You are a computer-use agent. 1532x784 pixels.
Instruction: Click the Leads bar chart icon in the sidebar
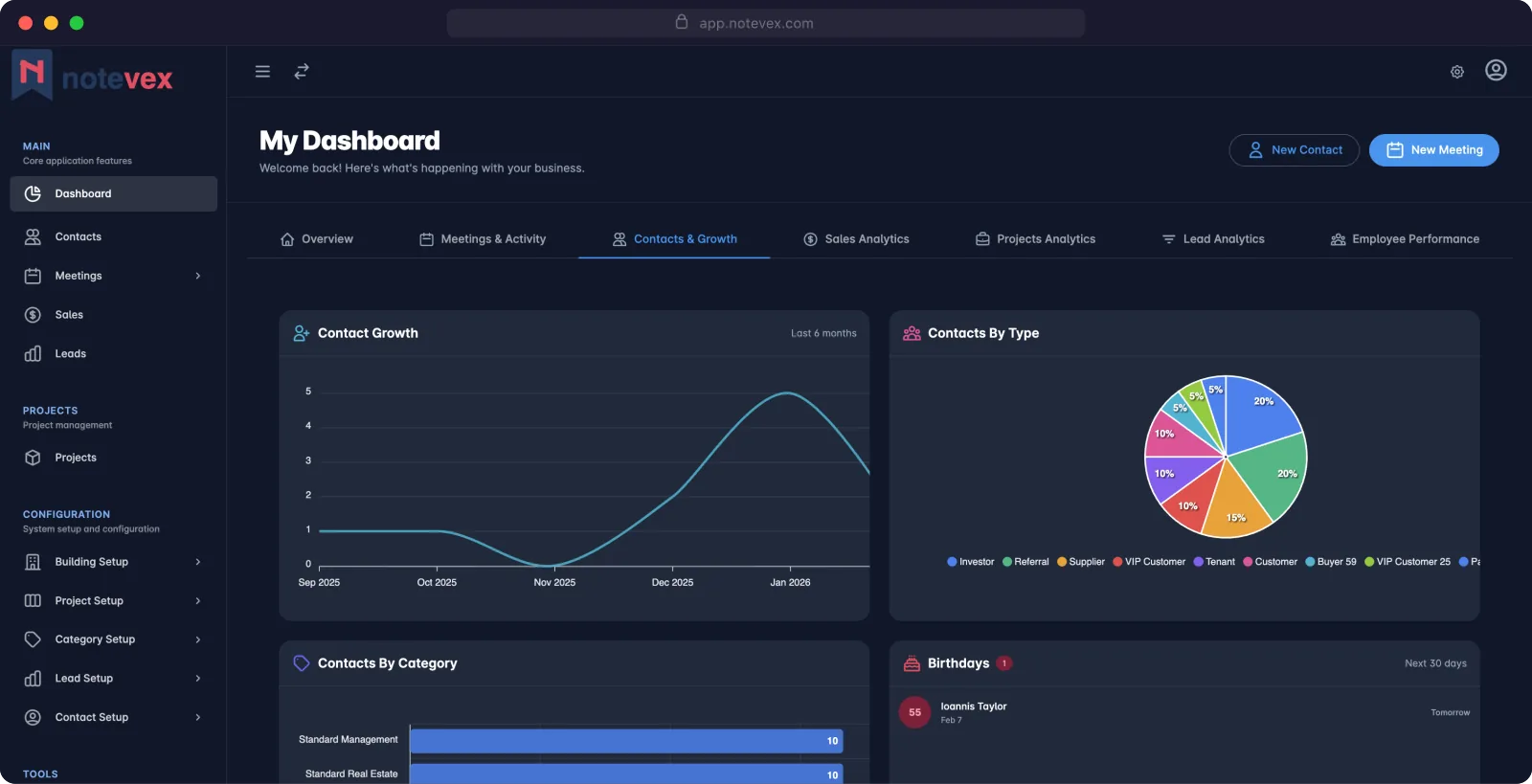pyautogui.click(x=33, y=354)
